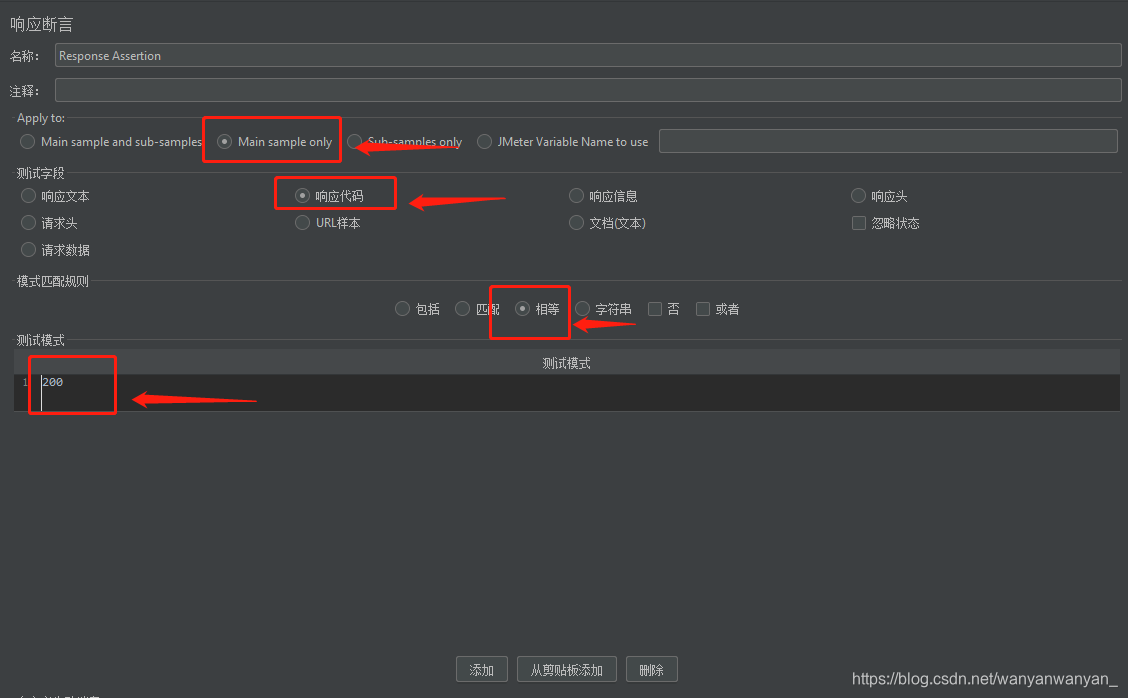Select the URL样本 test field option
This screenshot has width=1128, height=698.
(302, 222)
